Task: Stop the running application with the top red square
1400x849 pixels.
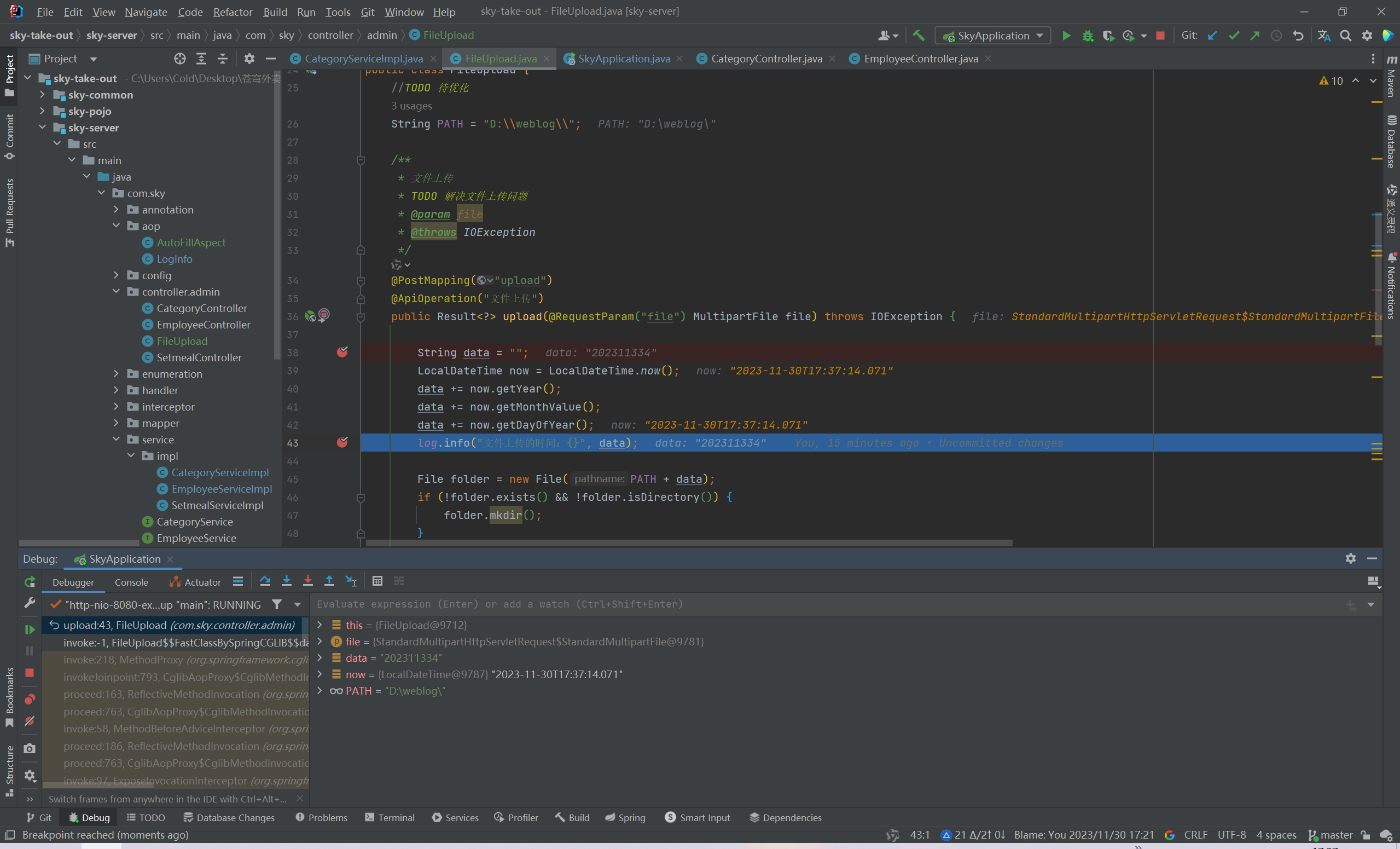Action: click(x=1160, y=35)
